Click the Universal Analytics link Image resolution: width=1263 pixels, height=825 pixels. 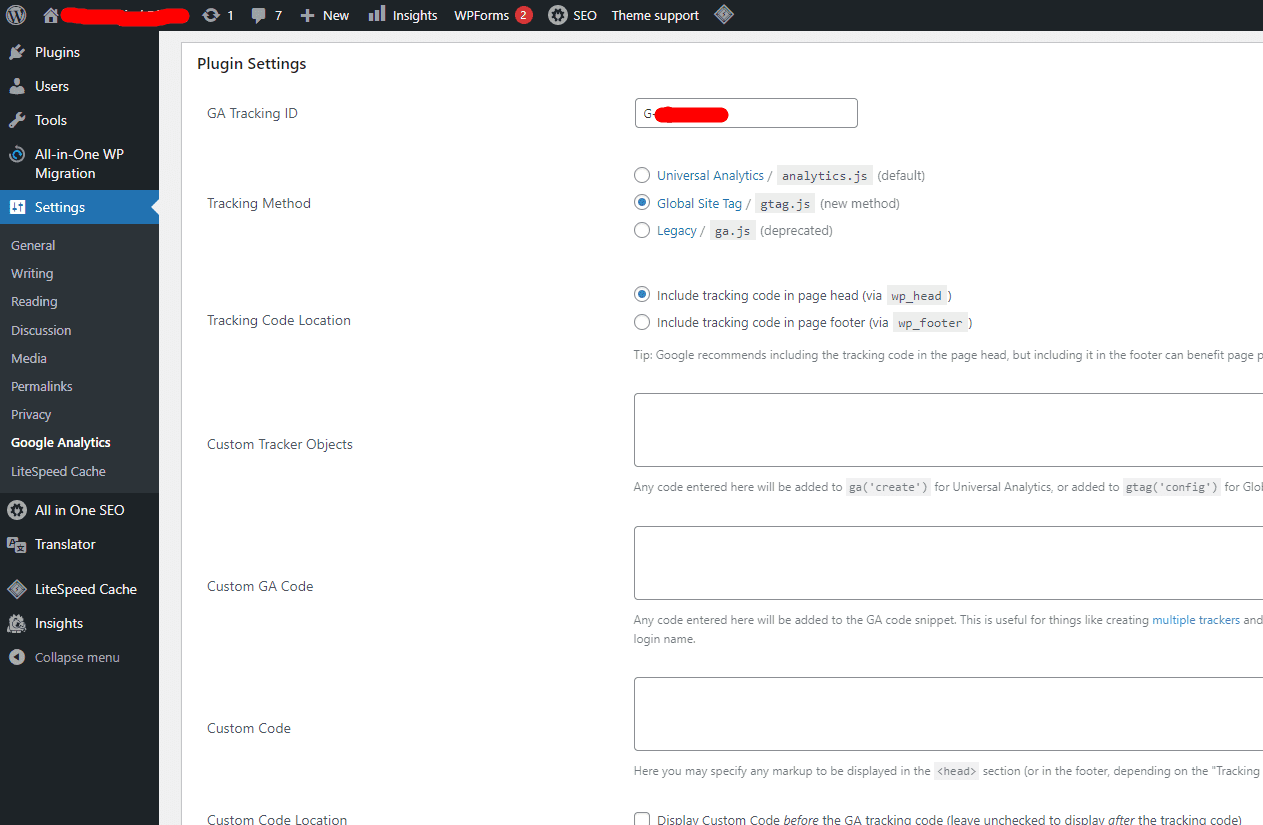coord(710,175)
